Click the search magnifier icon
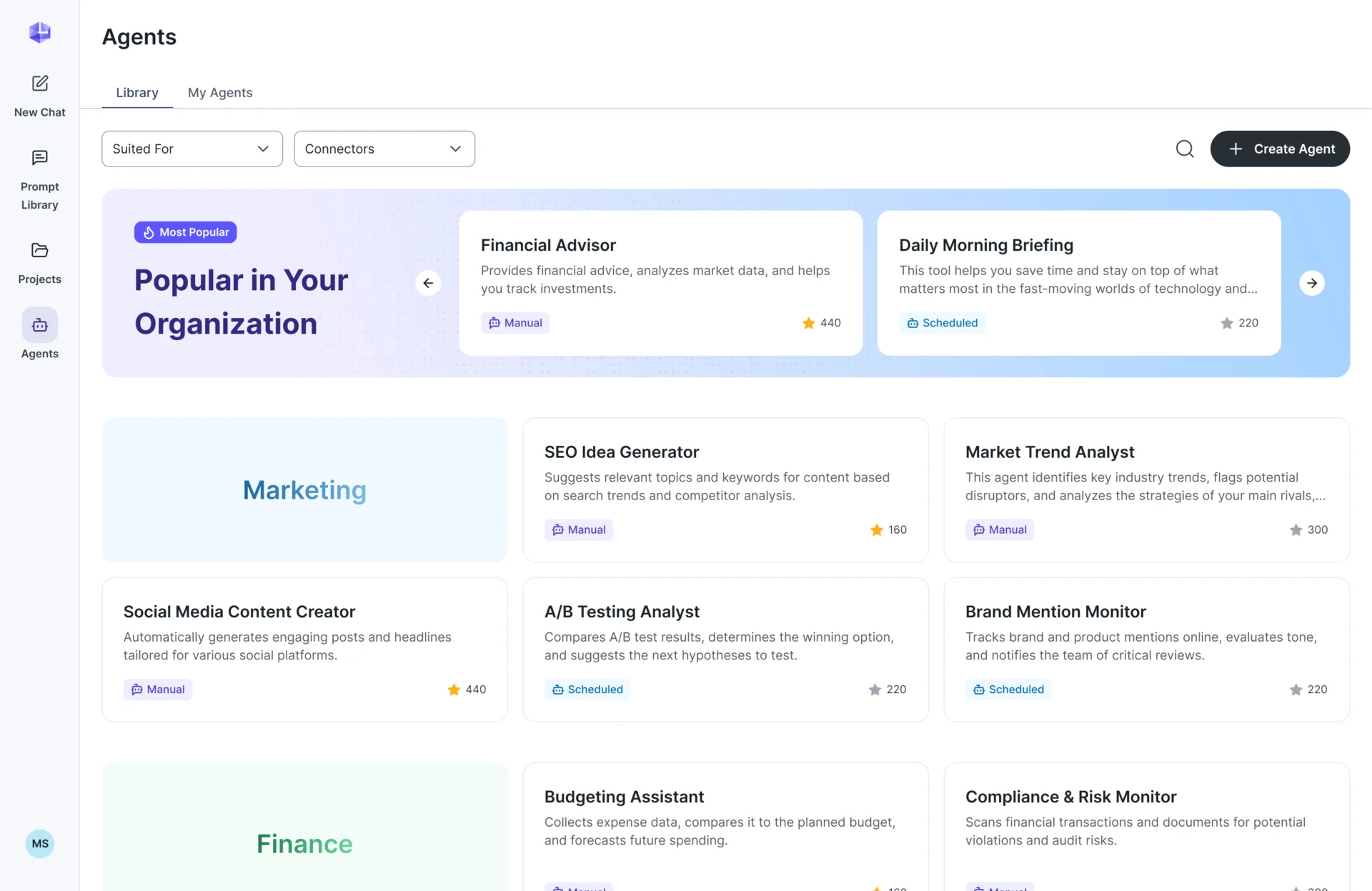1372x891 pixels. (x=1185, y=149)
